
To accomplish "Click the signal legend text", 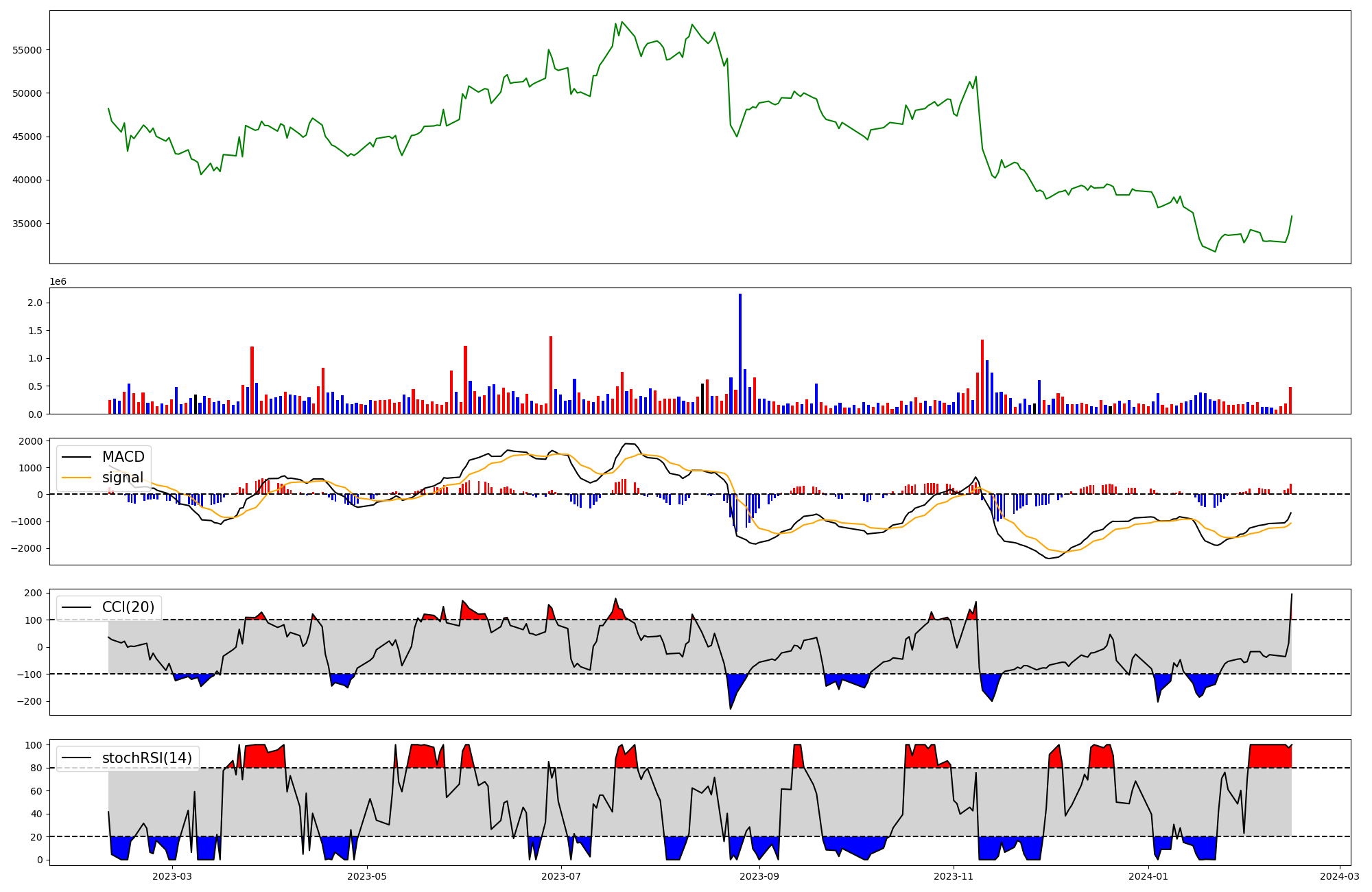I will coord(123,478).
